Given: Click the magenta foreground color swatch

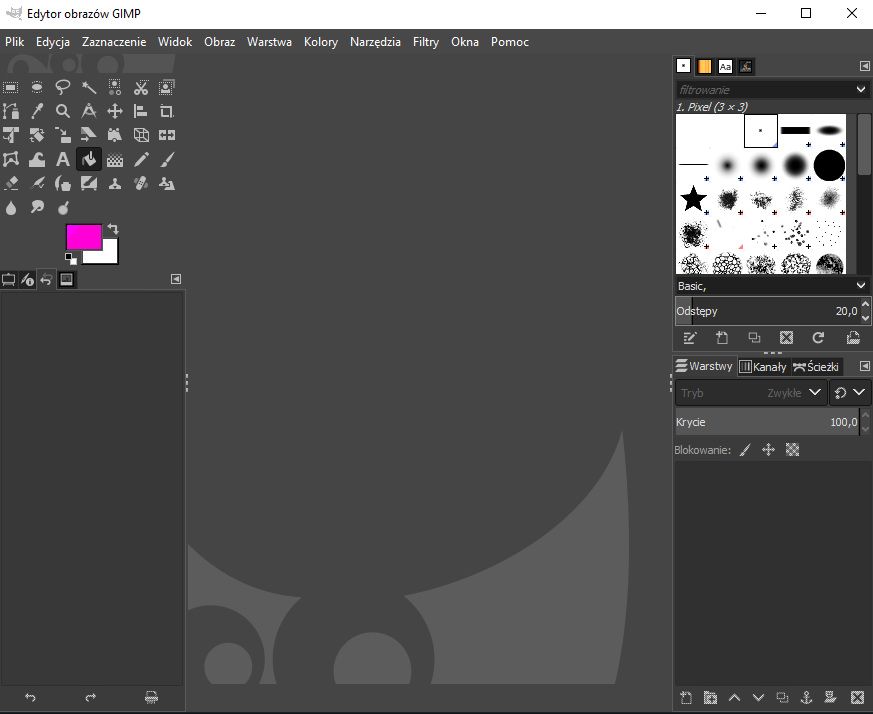Looking at the screenshot, I should [x=84, y=236].
